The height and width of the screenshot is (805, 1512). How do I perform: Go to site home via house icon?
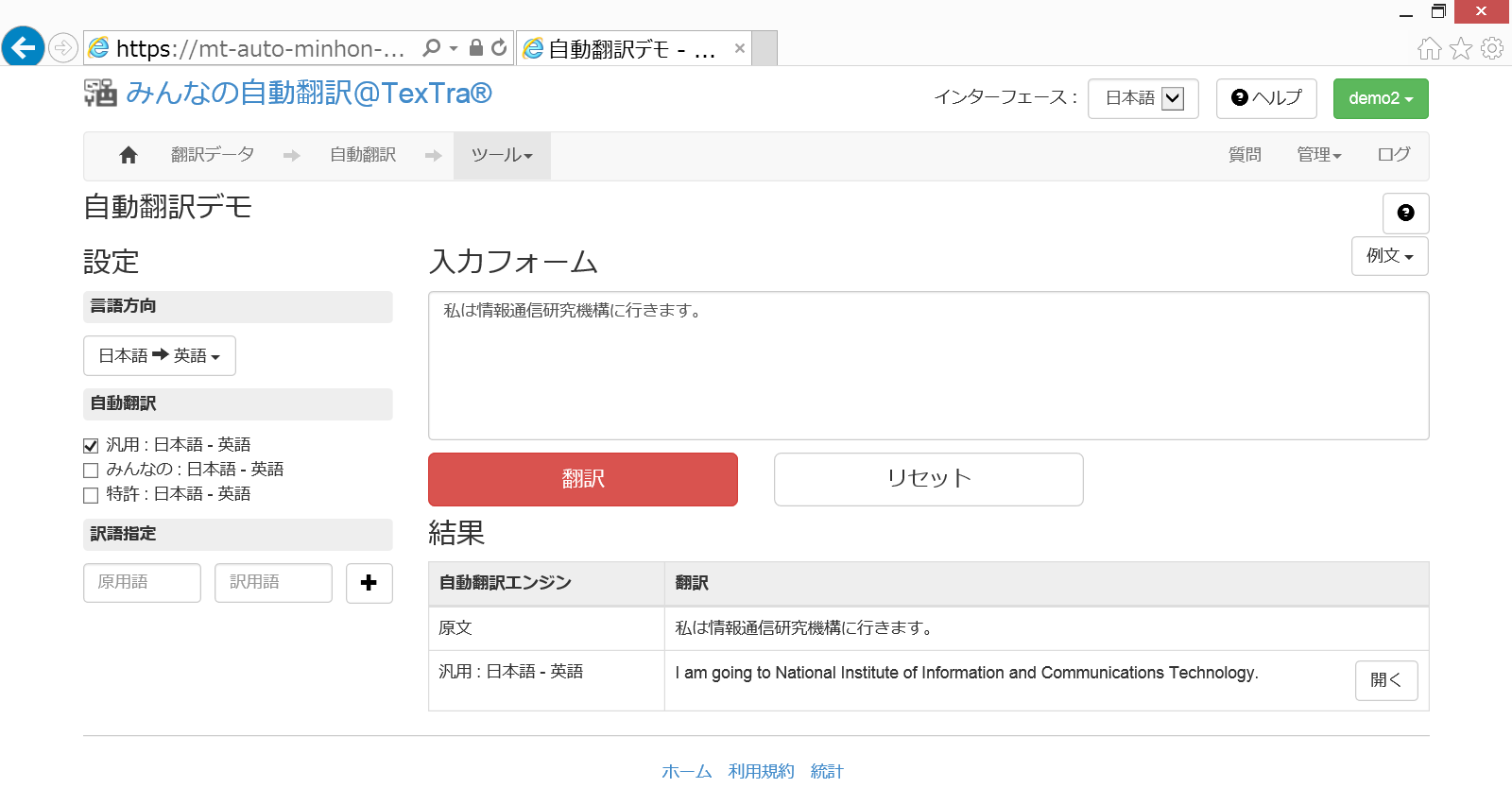tap(129, 155)
